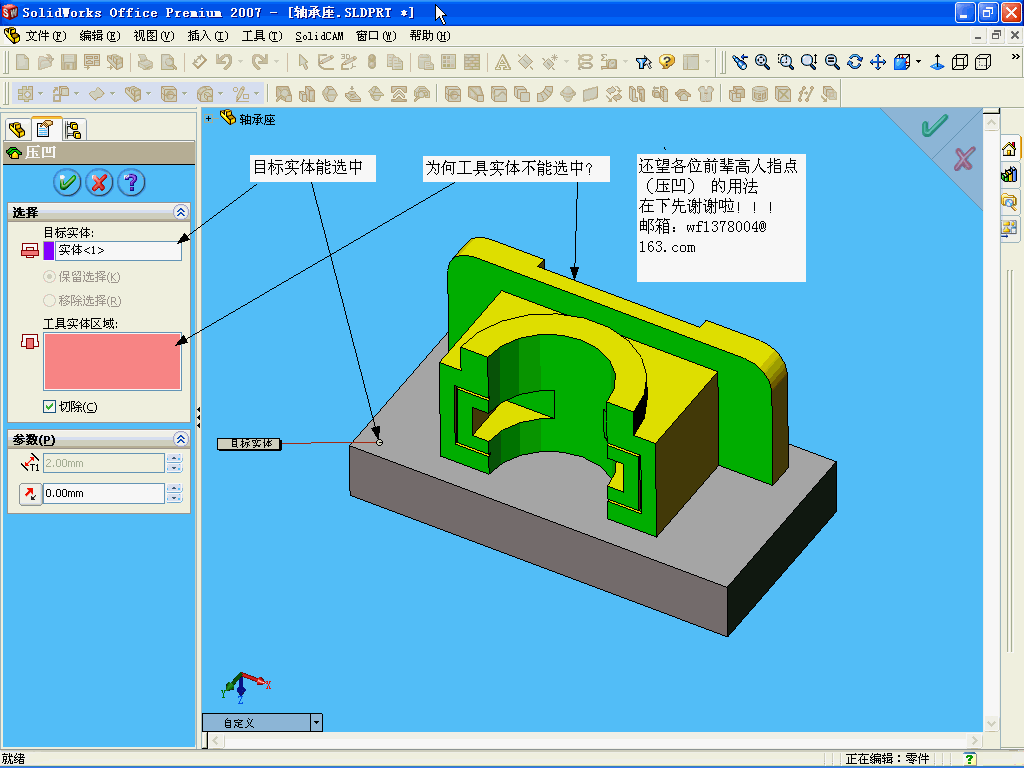Open the 工具(T) menu

tap(262, 36)
